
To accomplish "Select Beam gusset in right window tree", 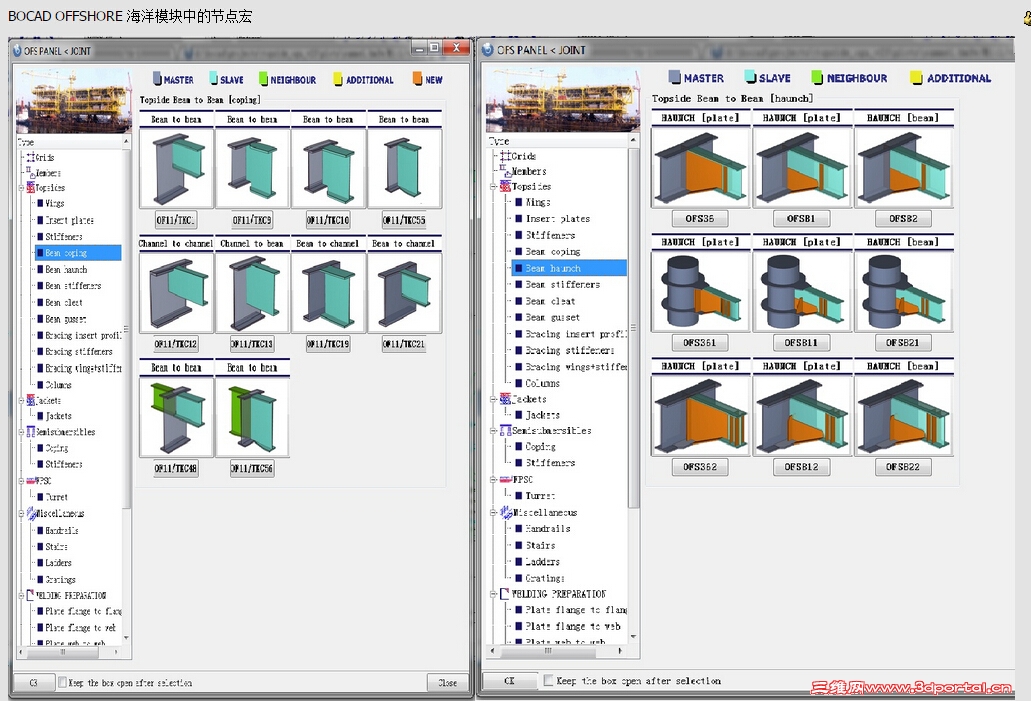I will (552, 317).
